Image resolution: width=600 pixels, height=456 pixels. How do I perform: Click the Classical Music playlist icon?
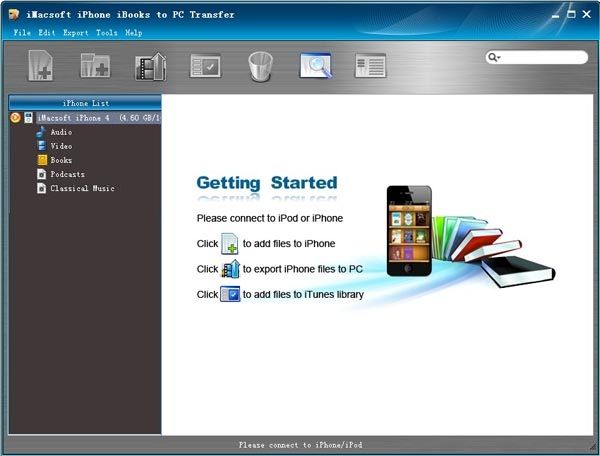[x=42, y=188]
